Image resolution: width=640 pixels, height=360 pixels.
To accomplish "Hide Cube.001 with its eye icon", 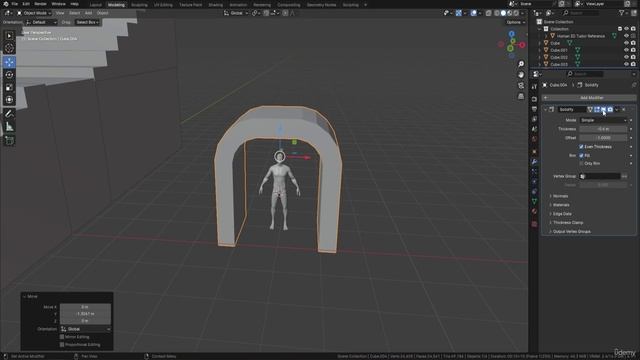I will pos(627,50).
